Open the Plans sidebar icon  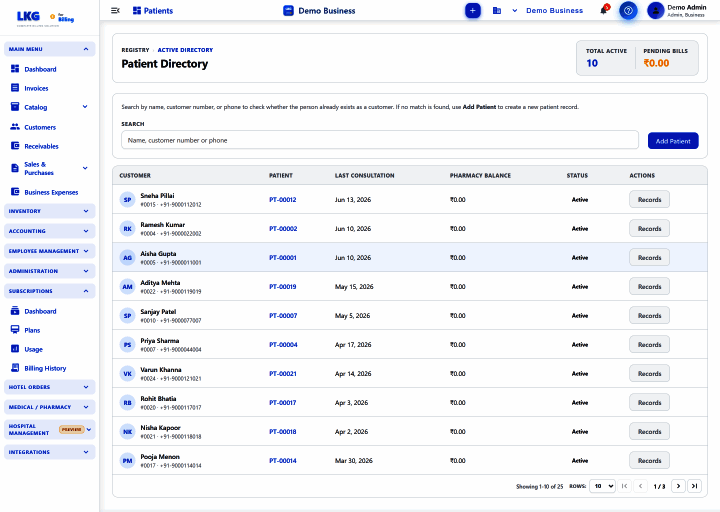(x=15, y=330)
